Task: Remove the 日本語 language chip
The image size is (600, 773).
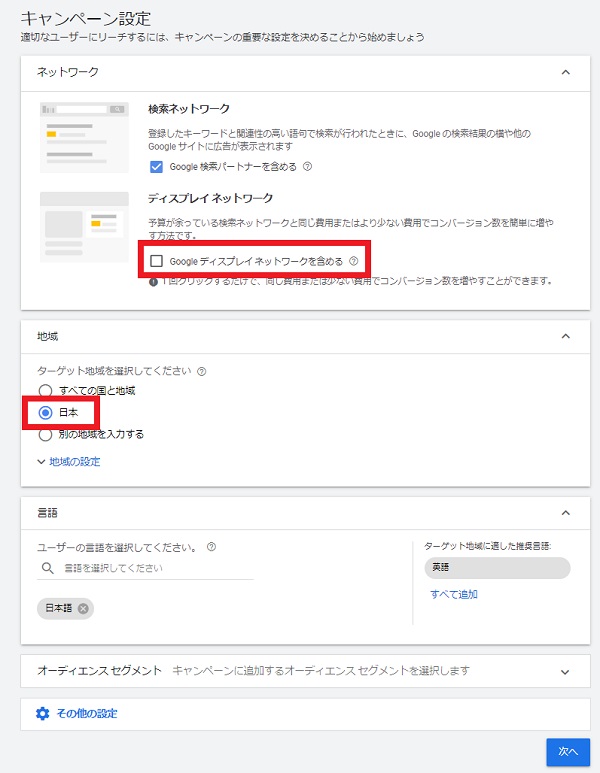Action: [83, 608]
